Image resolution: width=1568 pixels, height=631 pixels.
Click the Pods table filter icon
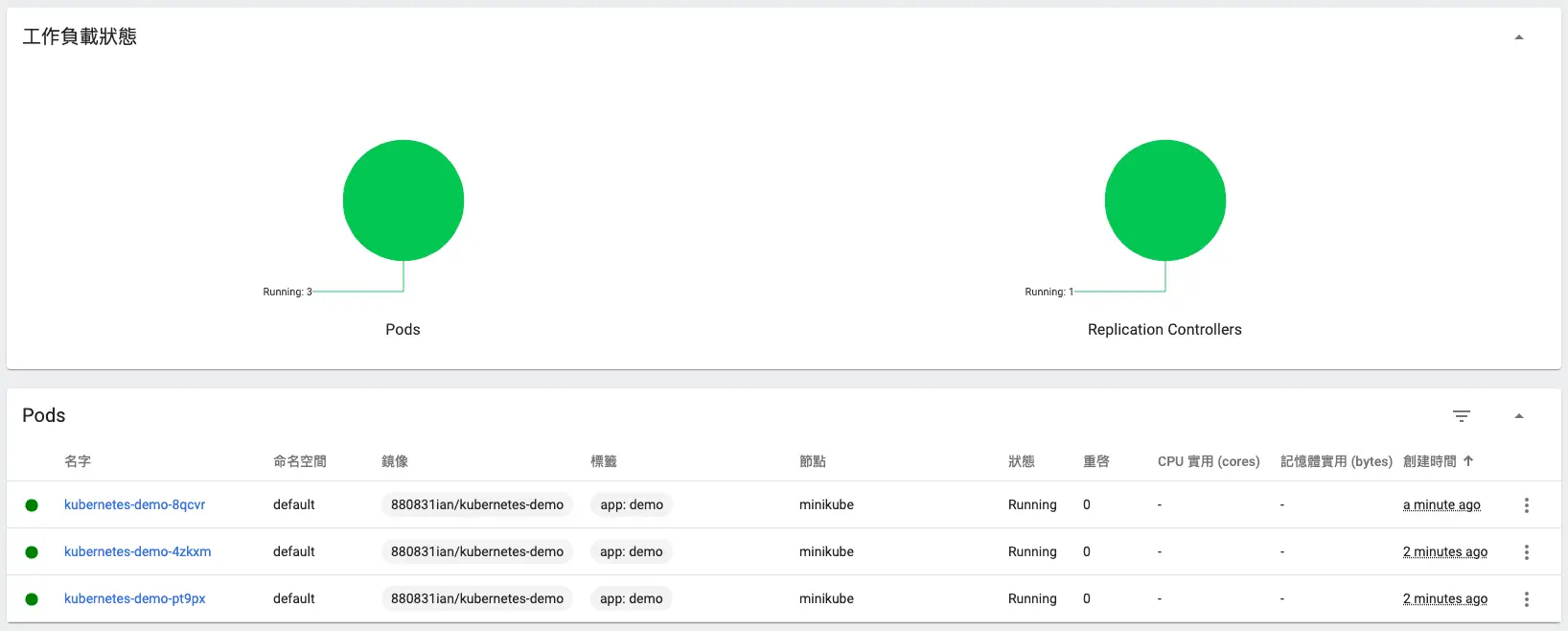(x=1461, y=416)
